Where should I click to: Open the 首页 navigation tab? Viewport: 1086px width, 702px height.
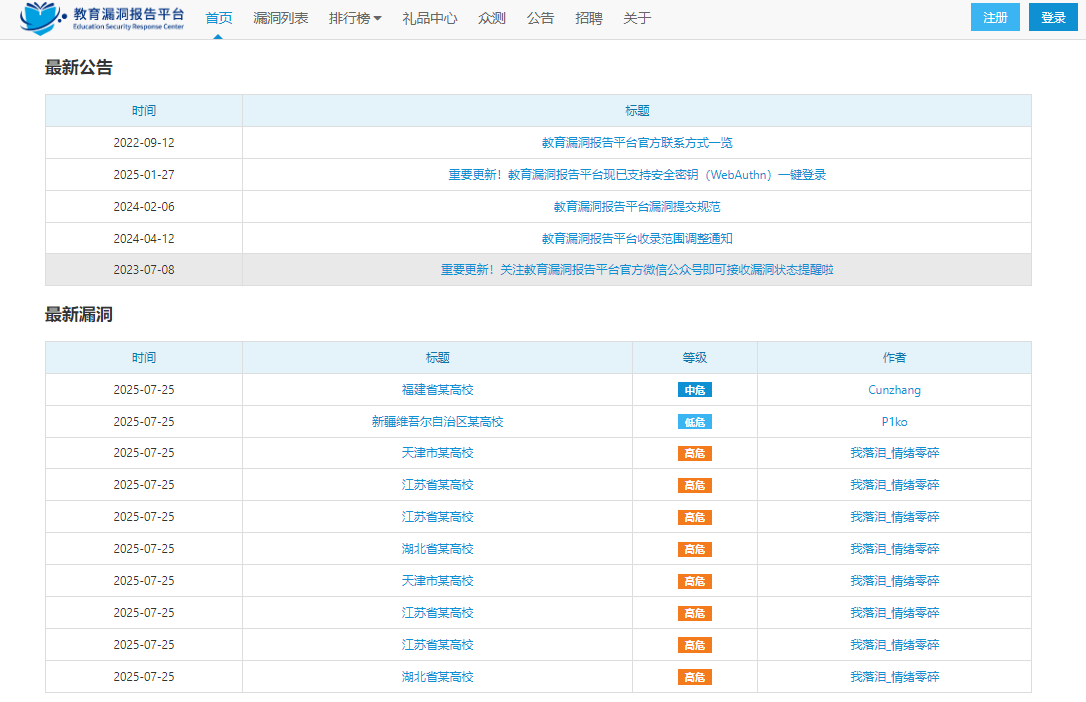219,18
